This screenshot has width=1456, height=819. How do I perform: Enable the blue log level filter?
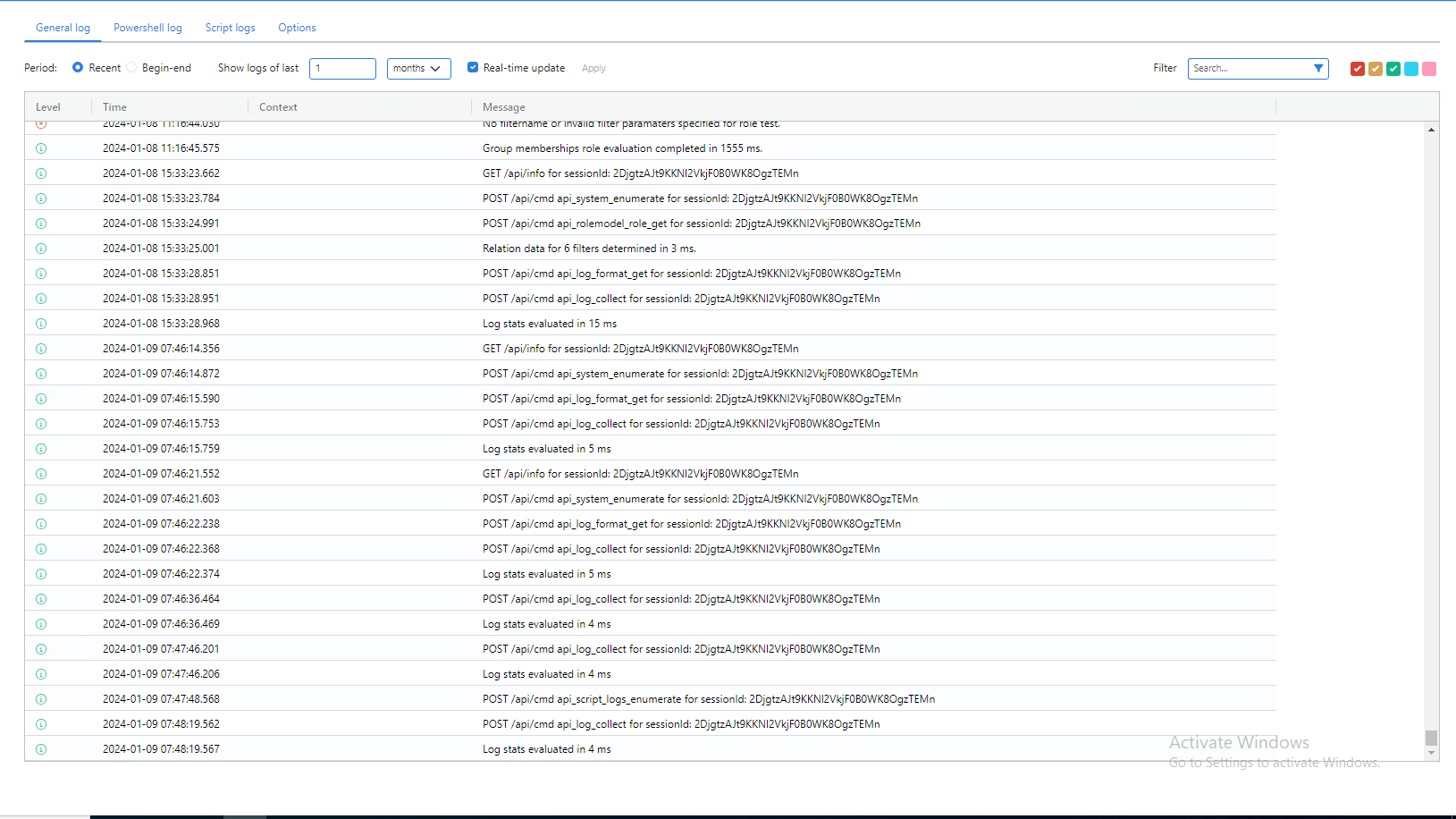[x=1410, y=68]
